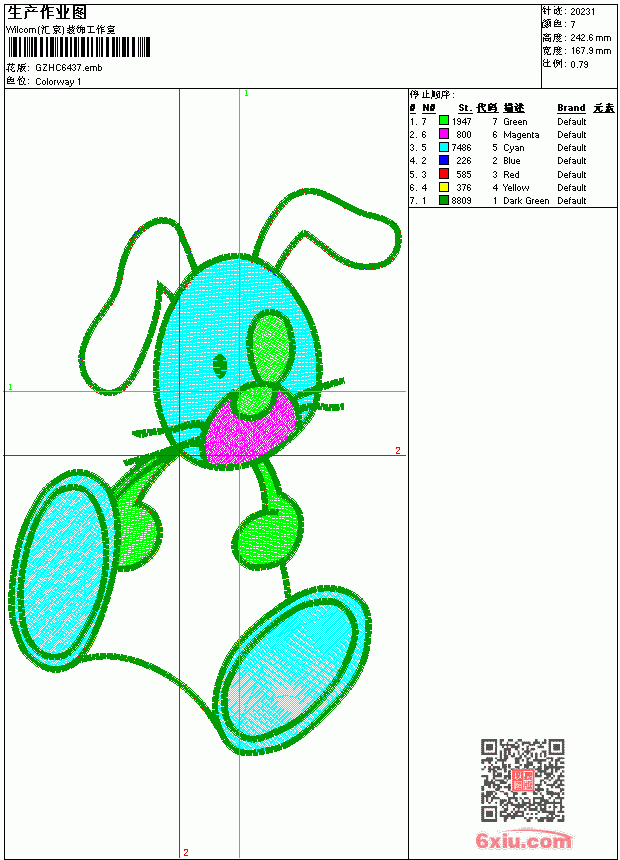Open the 6xiu.com watermark link

coord(523,839)
